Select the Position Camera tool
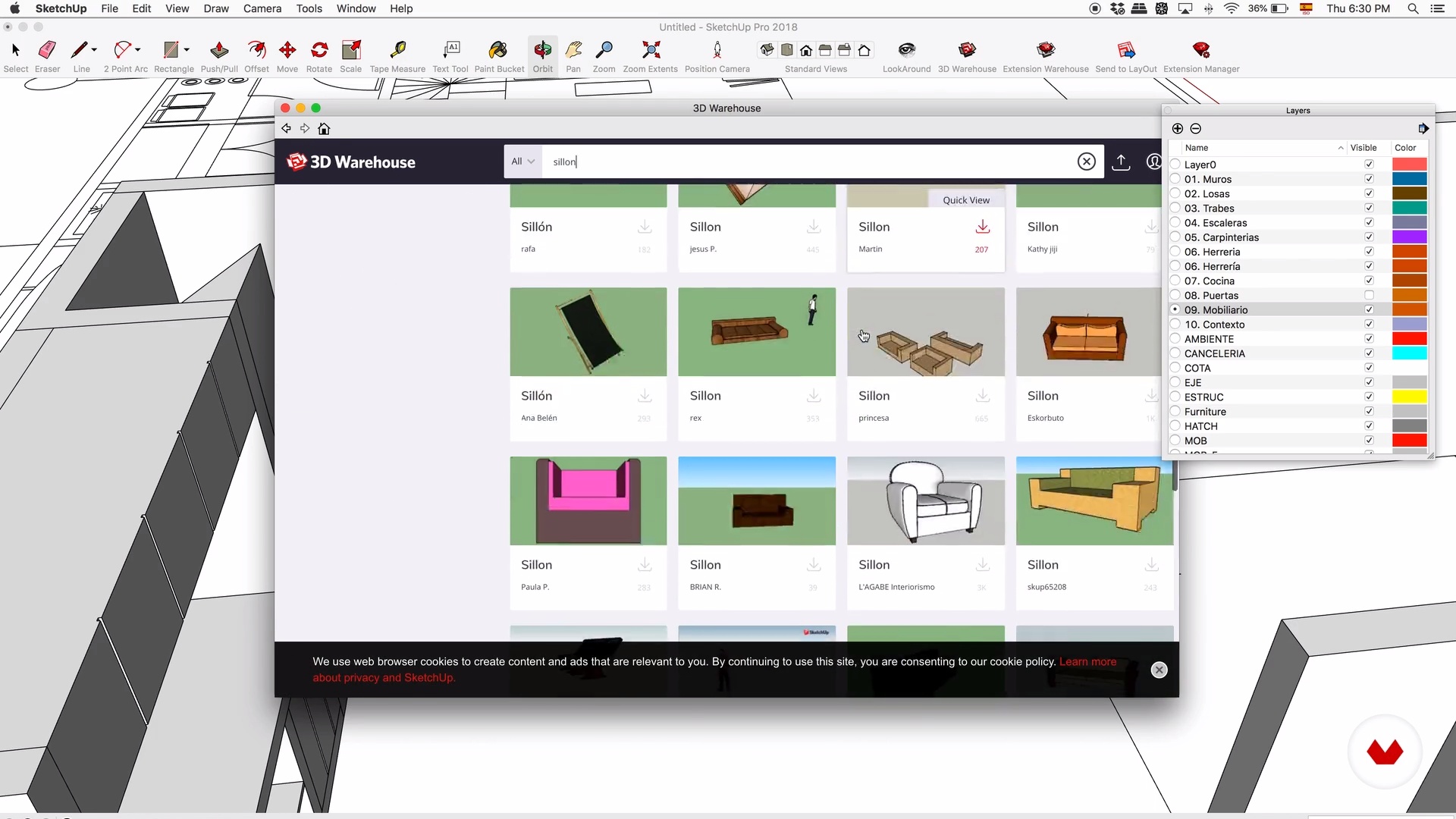The image size is (1456, 819). coord(717,56)
